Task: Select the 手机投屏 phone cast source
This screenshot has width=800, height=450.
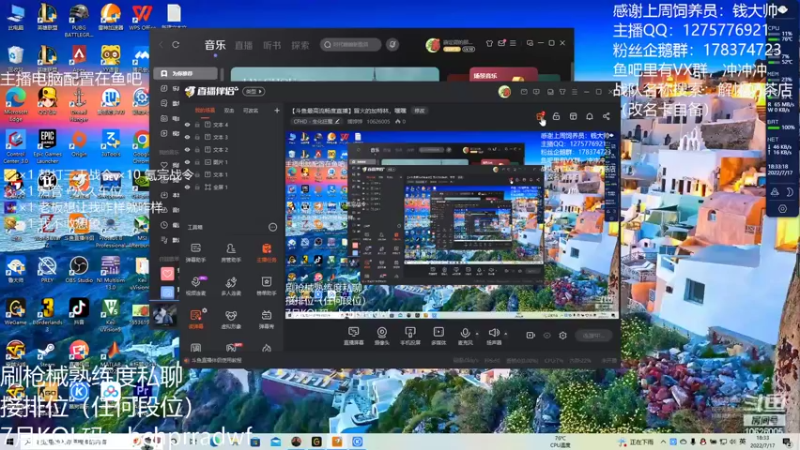Action: [x=410, y=336]
